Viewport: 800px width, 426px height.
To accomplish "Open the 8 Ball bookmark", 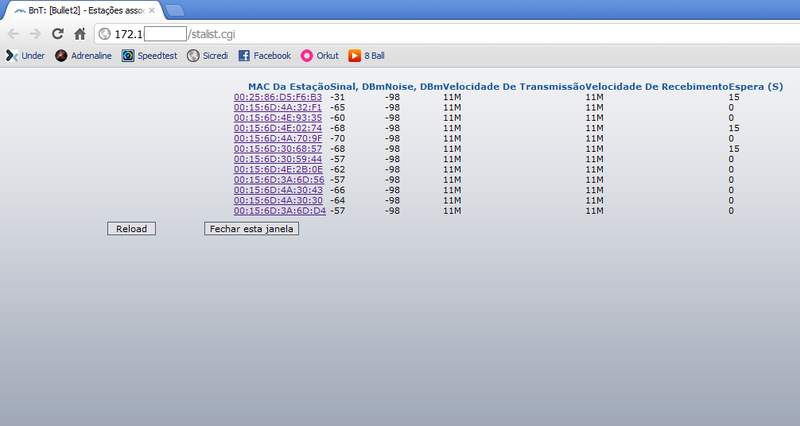I will tap(366, 56).
